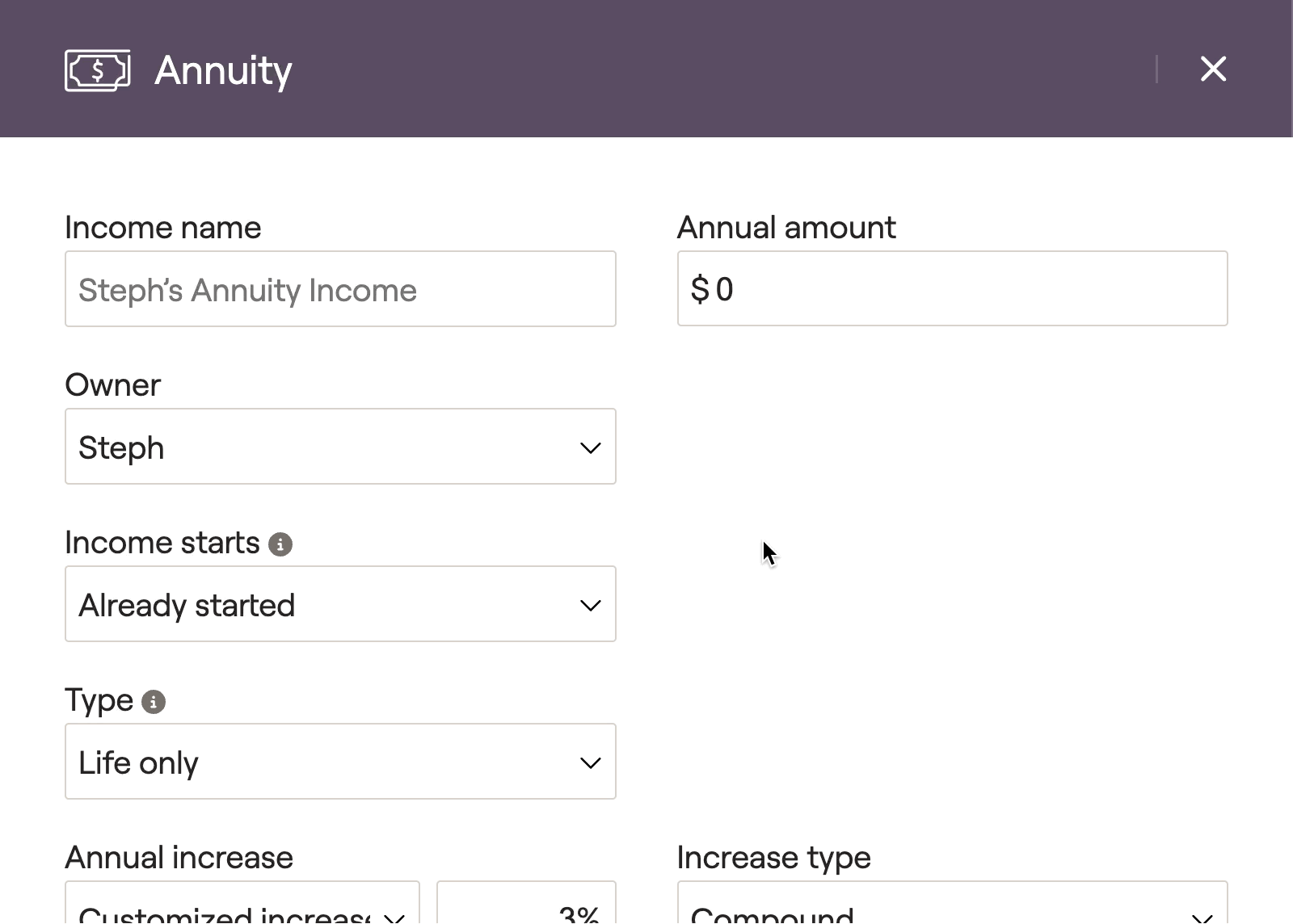Open the Type dropdown showing Life only
The width and height of the screenshot is (1293, 924).
pos(340,762)
